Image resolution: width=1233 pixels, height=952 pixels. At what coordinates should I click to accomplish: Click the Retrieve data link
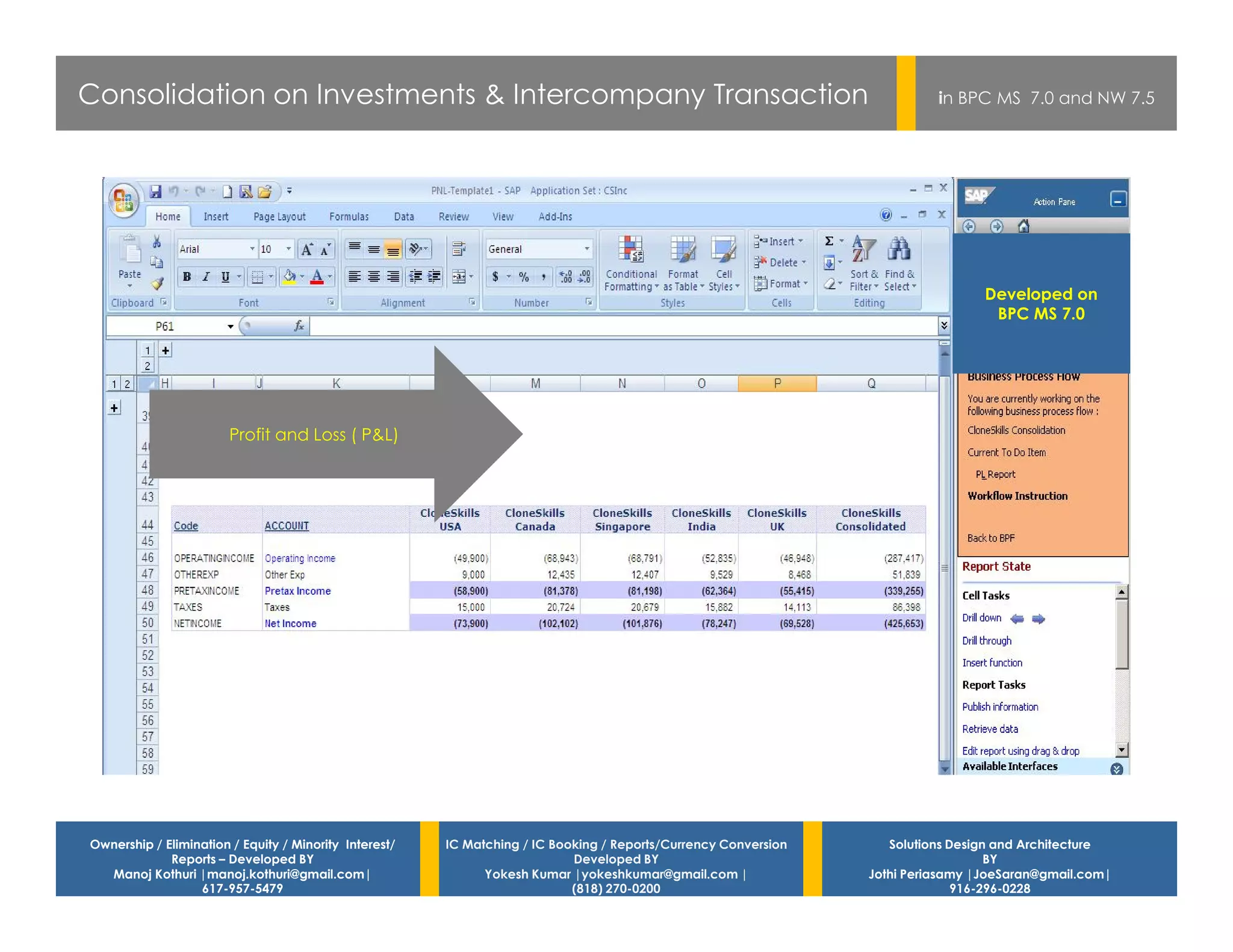990,729
